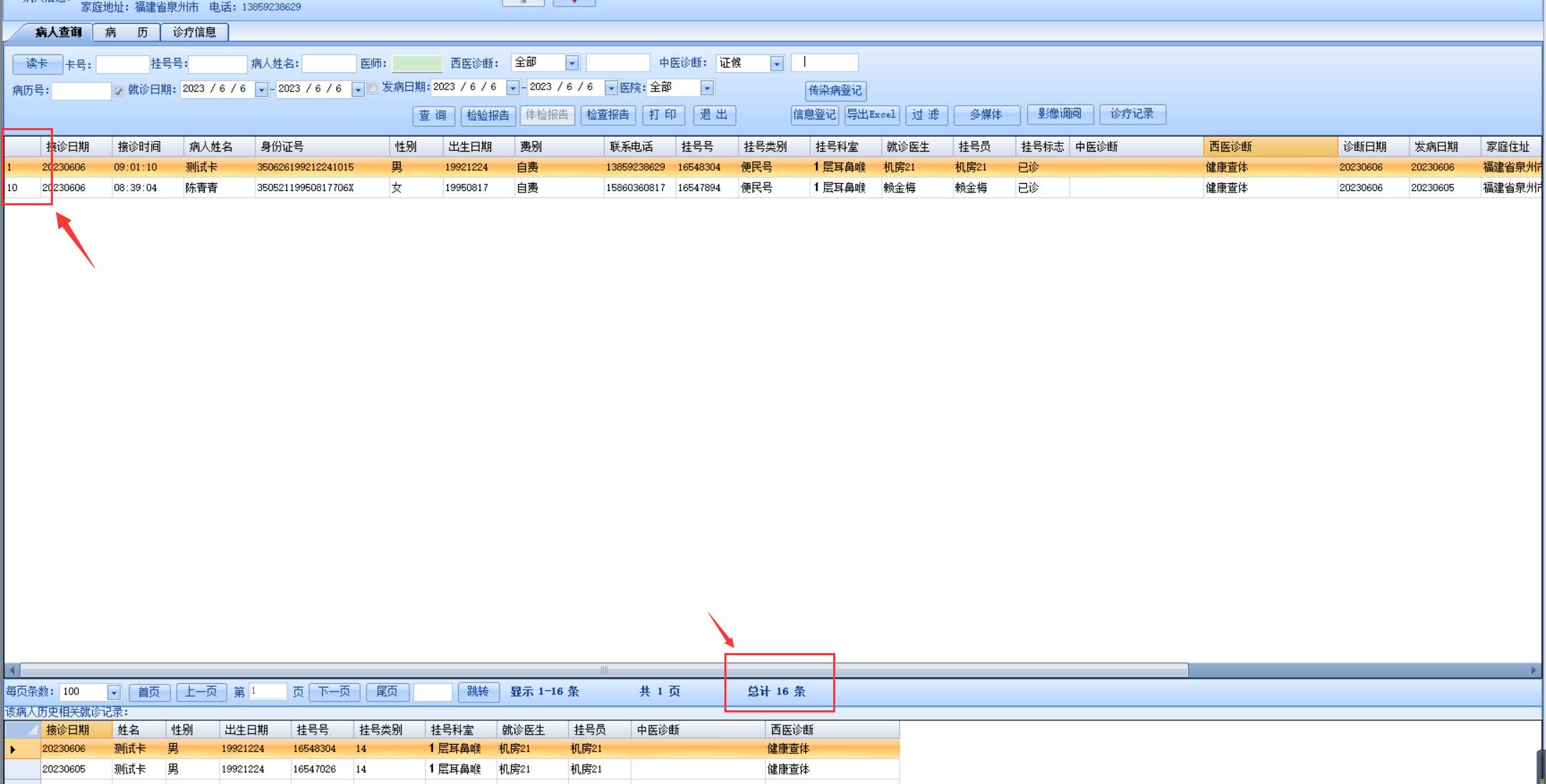
Task: Click the 病人姓名 input field
Action: (x=329, y=64)
